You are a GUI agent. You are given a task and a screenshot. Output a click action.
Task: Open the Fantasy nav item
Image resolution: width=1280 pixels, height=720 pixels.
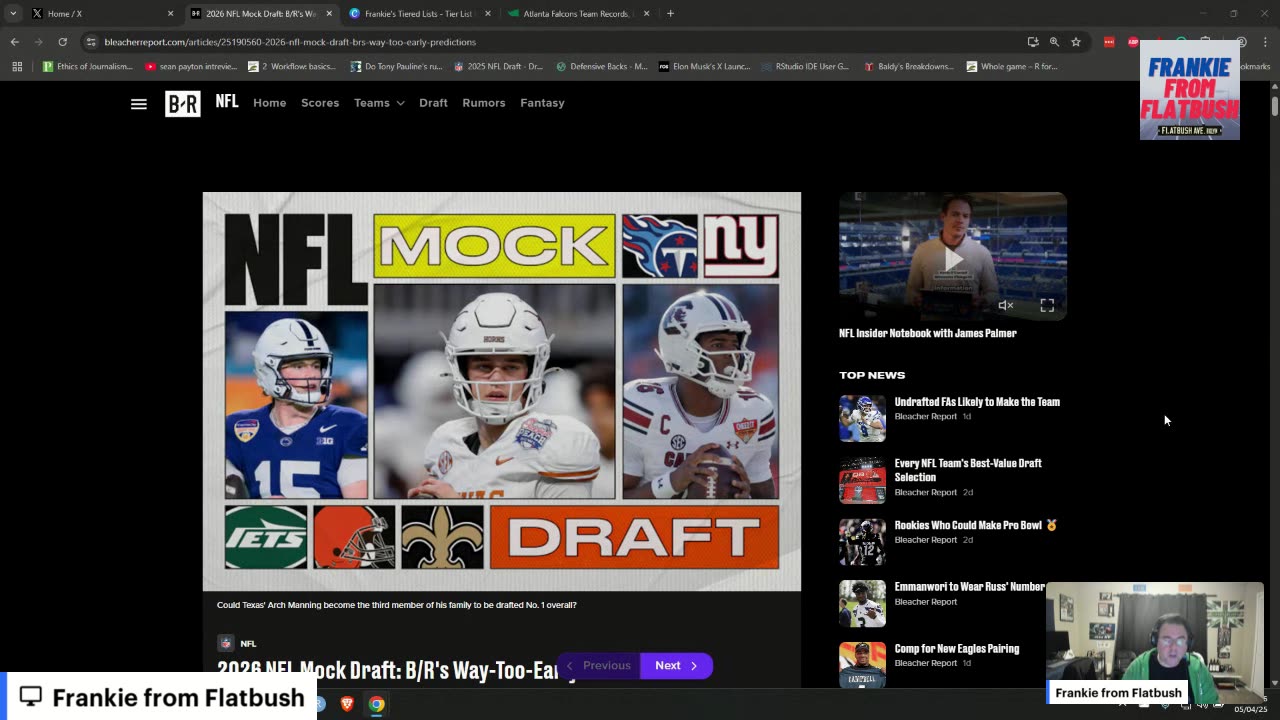tap(542, 103)
